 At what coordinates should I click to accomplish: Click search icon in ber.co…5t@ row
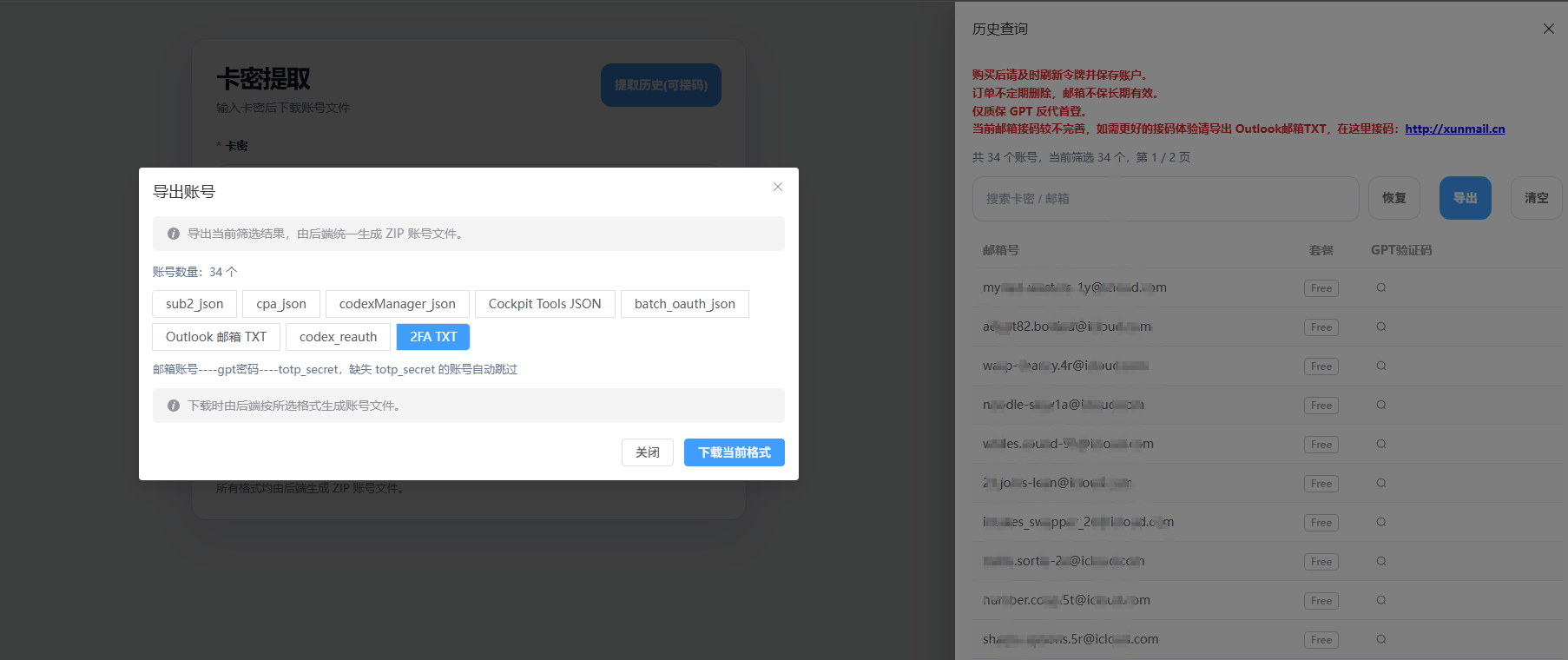pos(1381,600)
